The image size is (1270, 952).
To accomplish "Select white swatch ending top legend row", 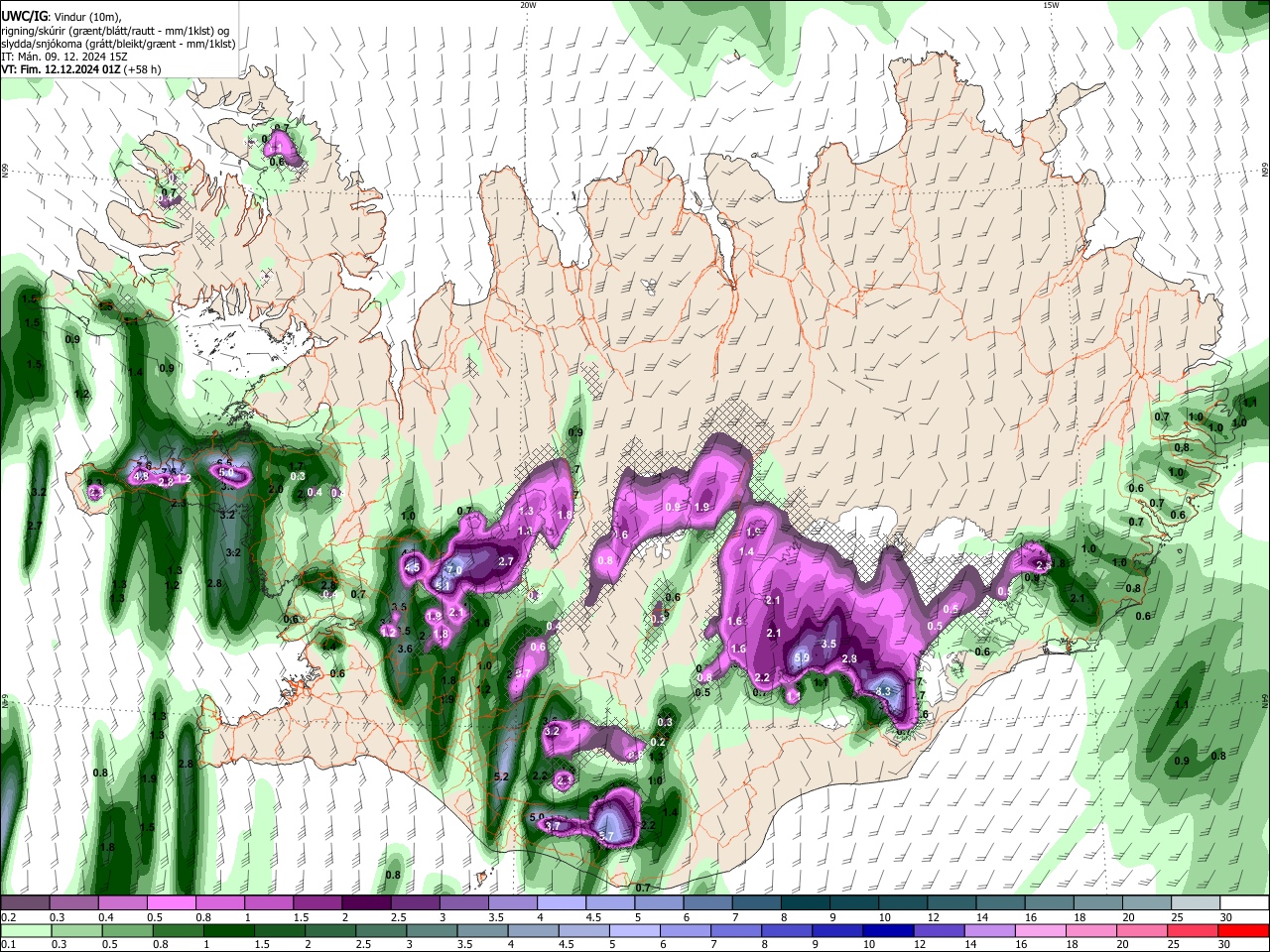I will (x=1245, y=903).
